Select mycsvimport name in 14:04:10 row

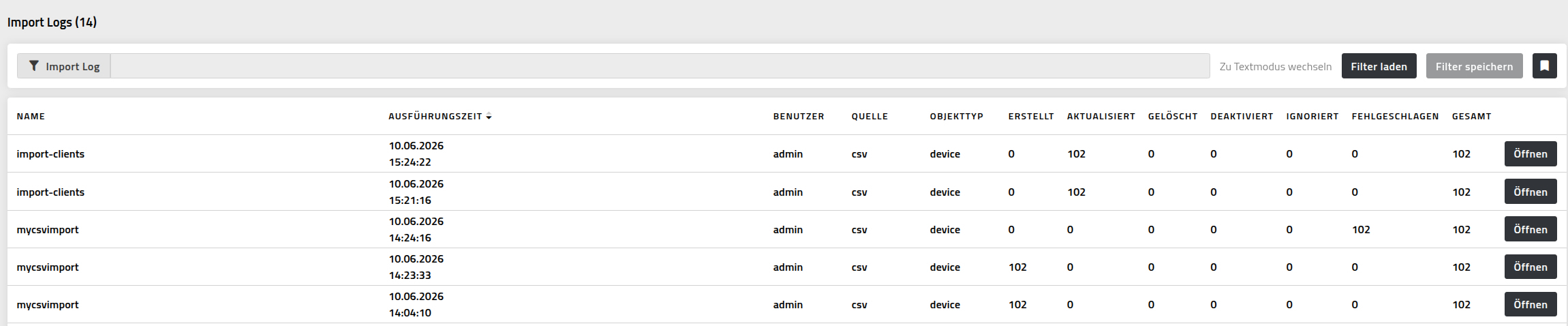(48, 305)
